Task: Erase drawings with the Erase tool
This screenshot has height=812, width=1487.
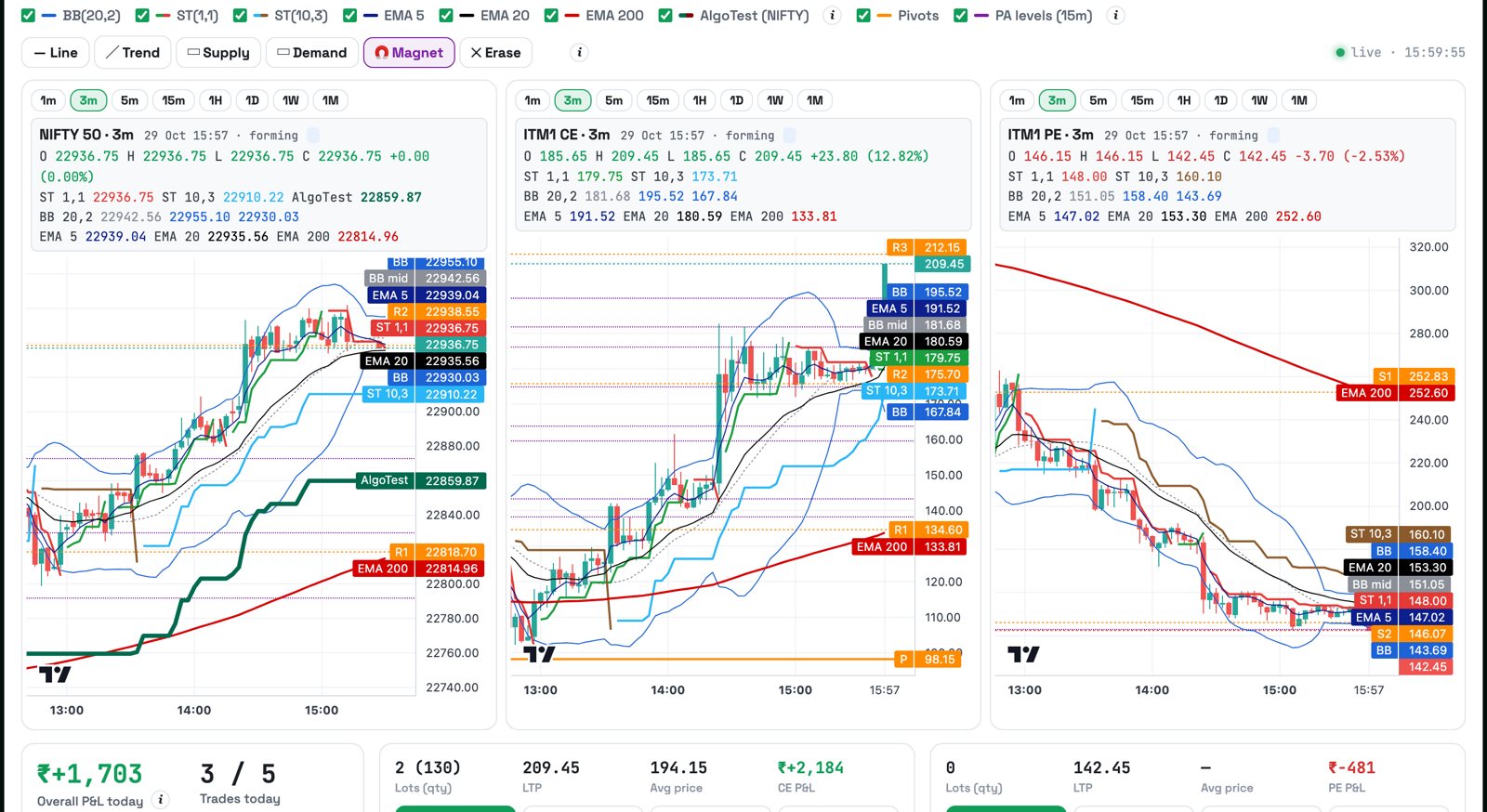Action: [x=495, y=52]
